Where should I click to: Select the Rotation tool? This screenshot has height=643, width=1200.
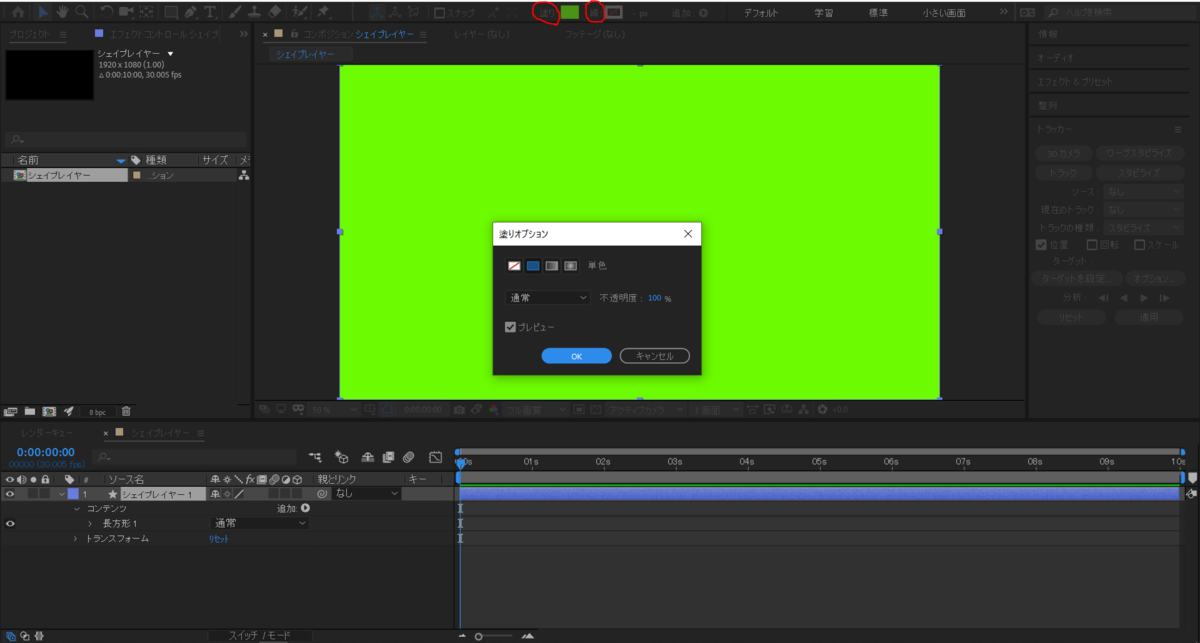click(x=105, y=12)
